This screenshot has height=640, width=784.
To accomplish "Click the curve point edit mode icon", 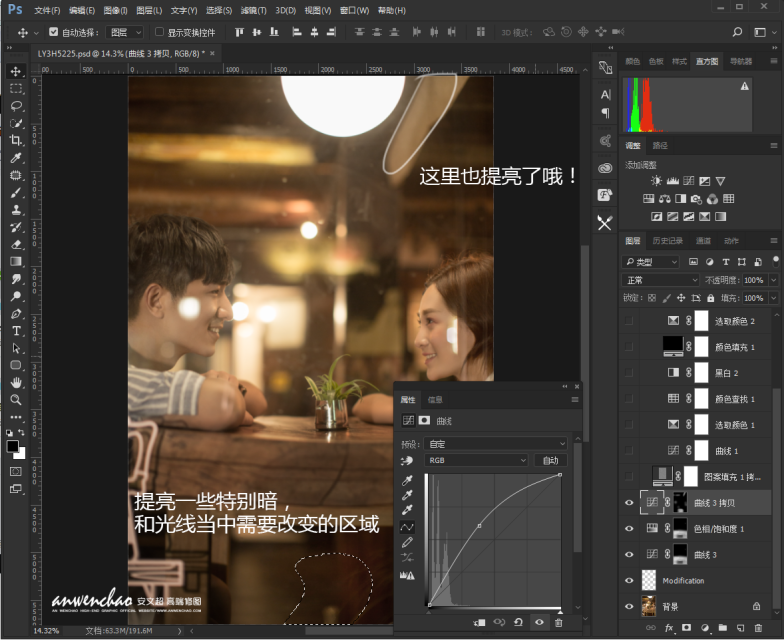I will tap(408, 527).
